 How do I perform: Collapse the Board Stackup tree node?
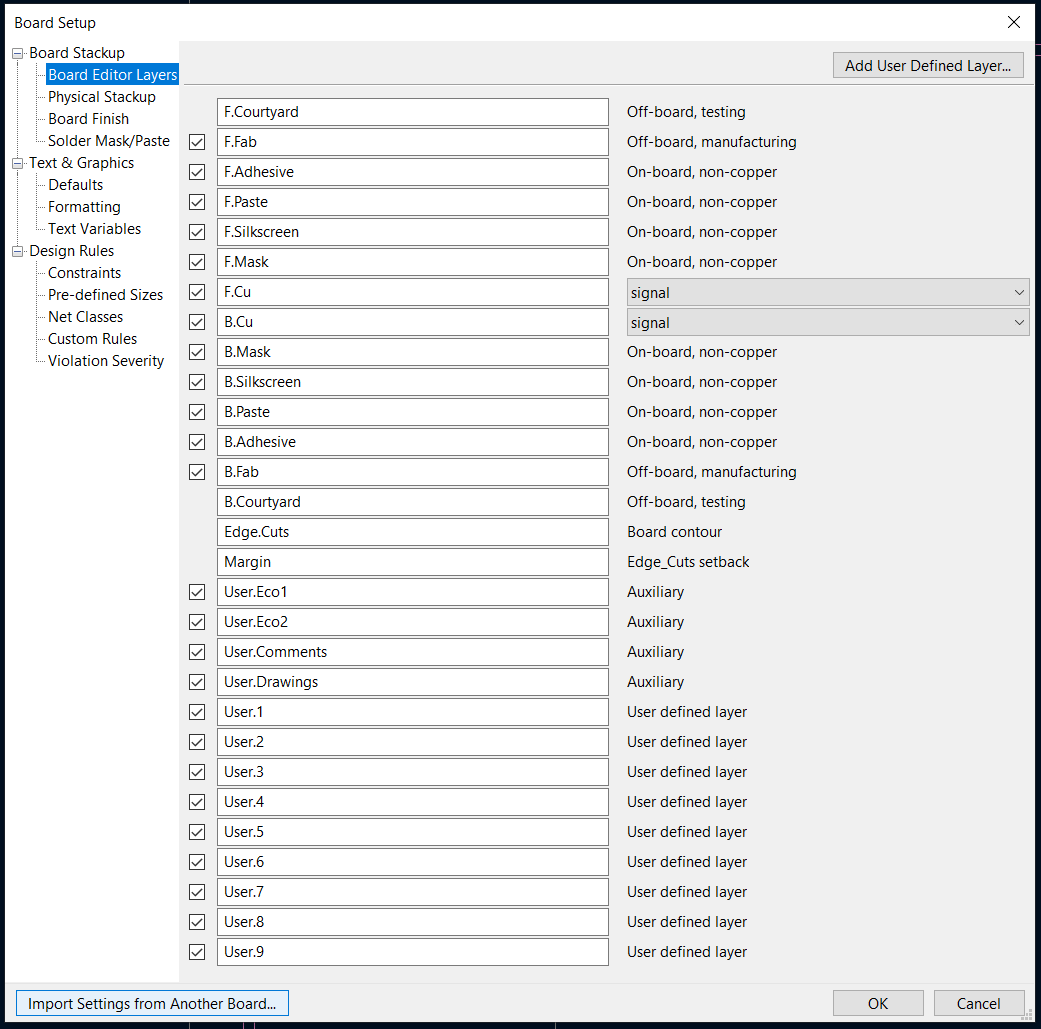point(18,53)
